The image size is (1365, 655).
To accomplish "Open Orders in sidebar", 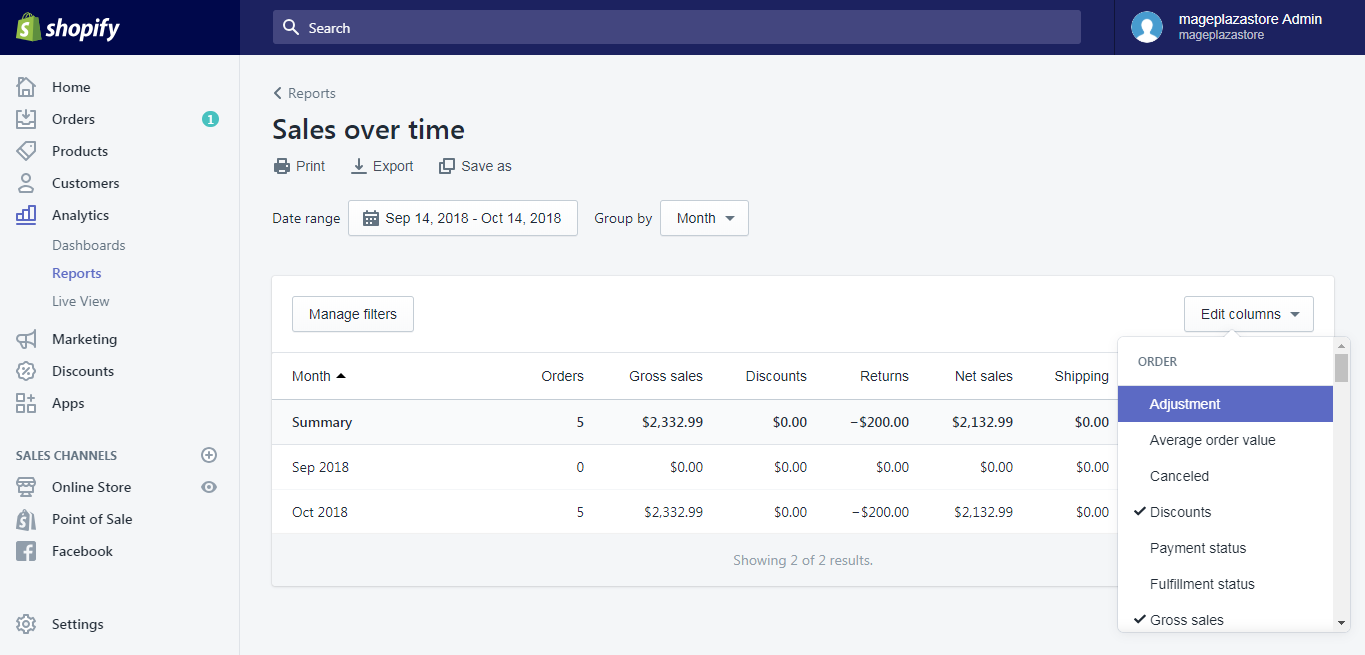I will click(x=73, y=119).
